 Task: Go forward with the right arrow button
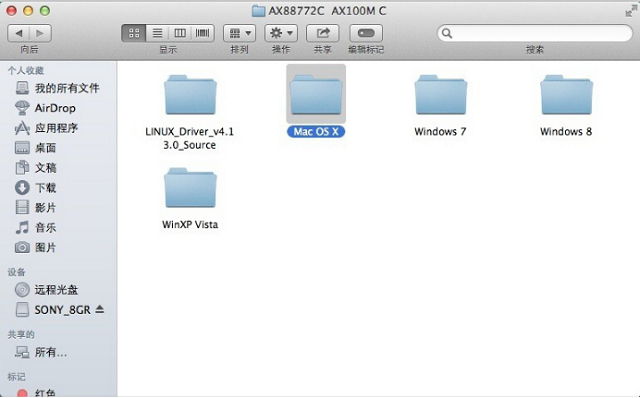point(40,33)
